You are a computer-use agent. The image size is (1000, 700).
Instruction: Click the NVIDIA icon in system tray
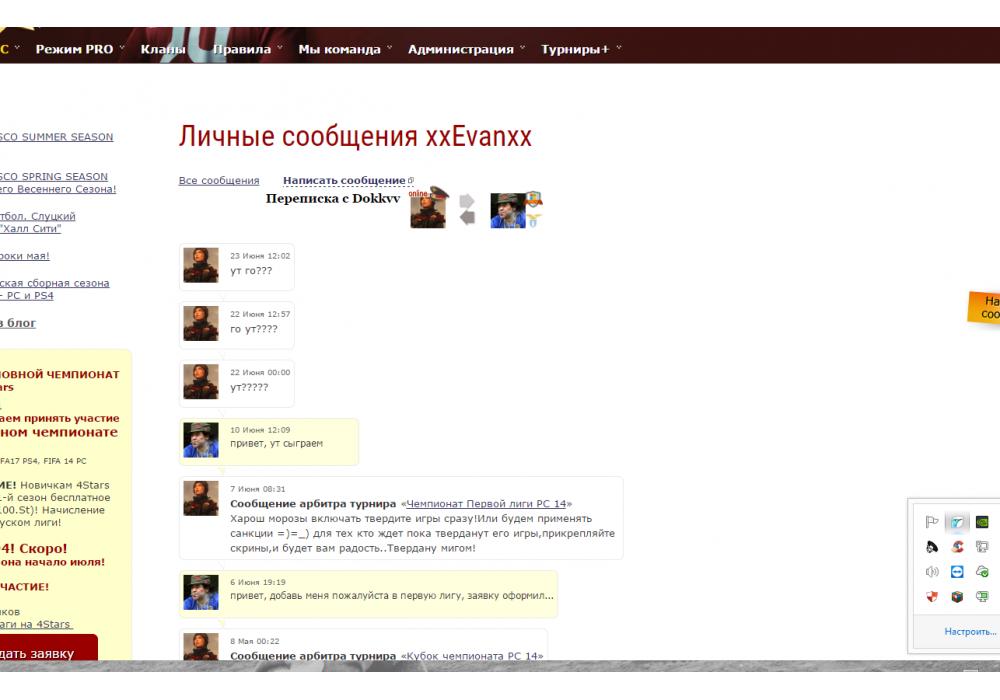pyautogui.click(x=983, y=522)
